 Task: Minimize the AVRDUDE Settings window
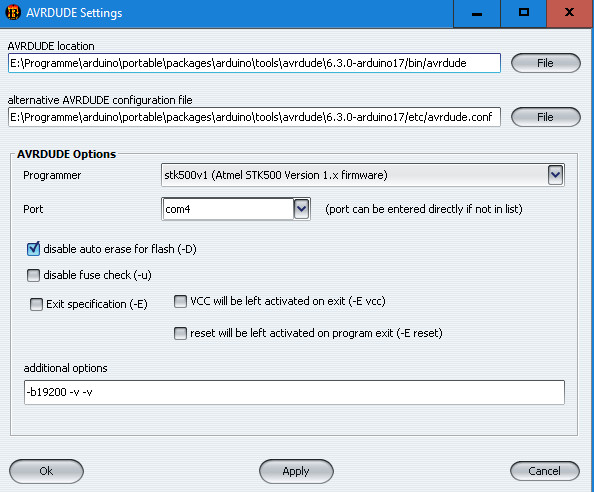click(x=477, y=13)
